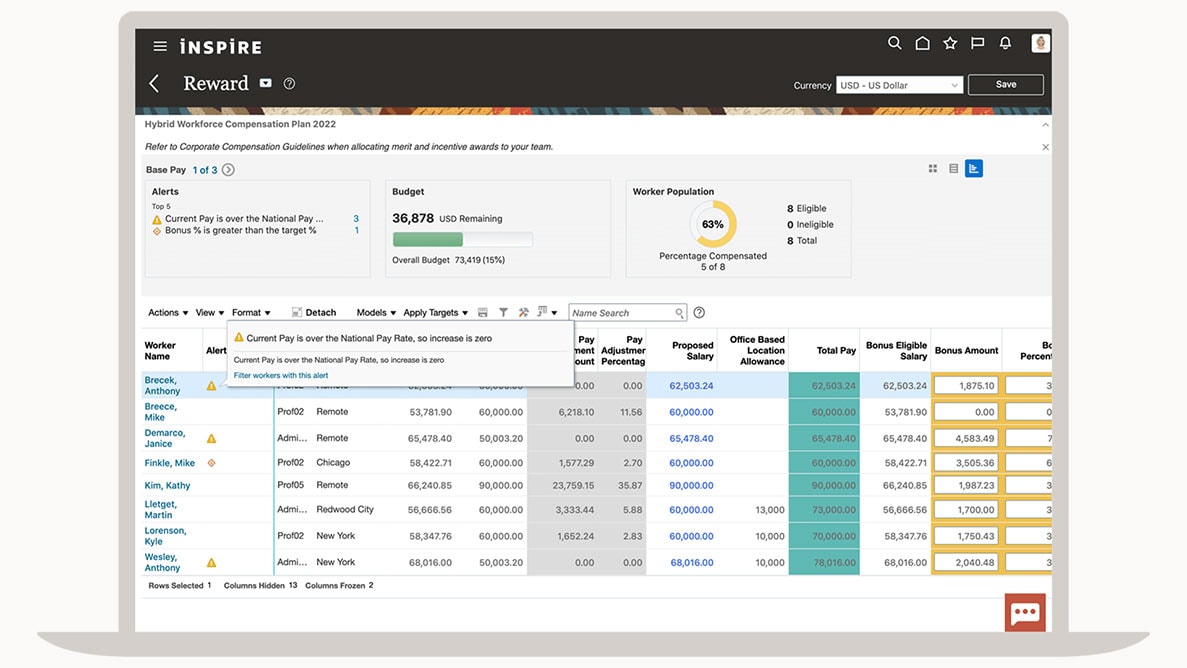Collapse the compensation plan section
The width and height of the screenshot is (1187, 668).
tap(1045, 125)
